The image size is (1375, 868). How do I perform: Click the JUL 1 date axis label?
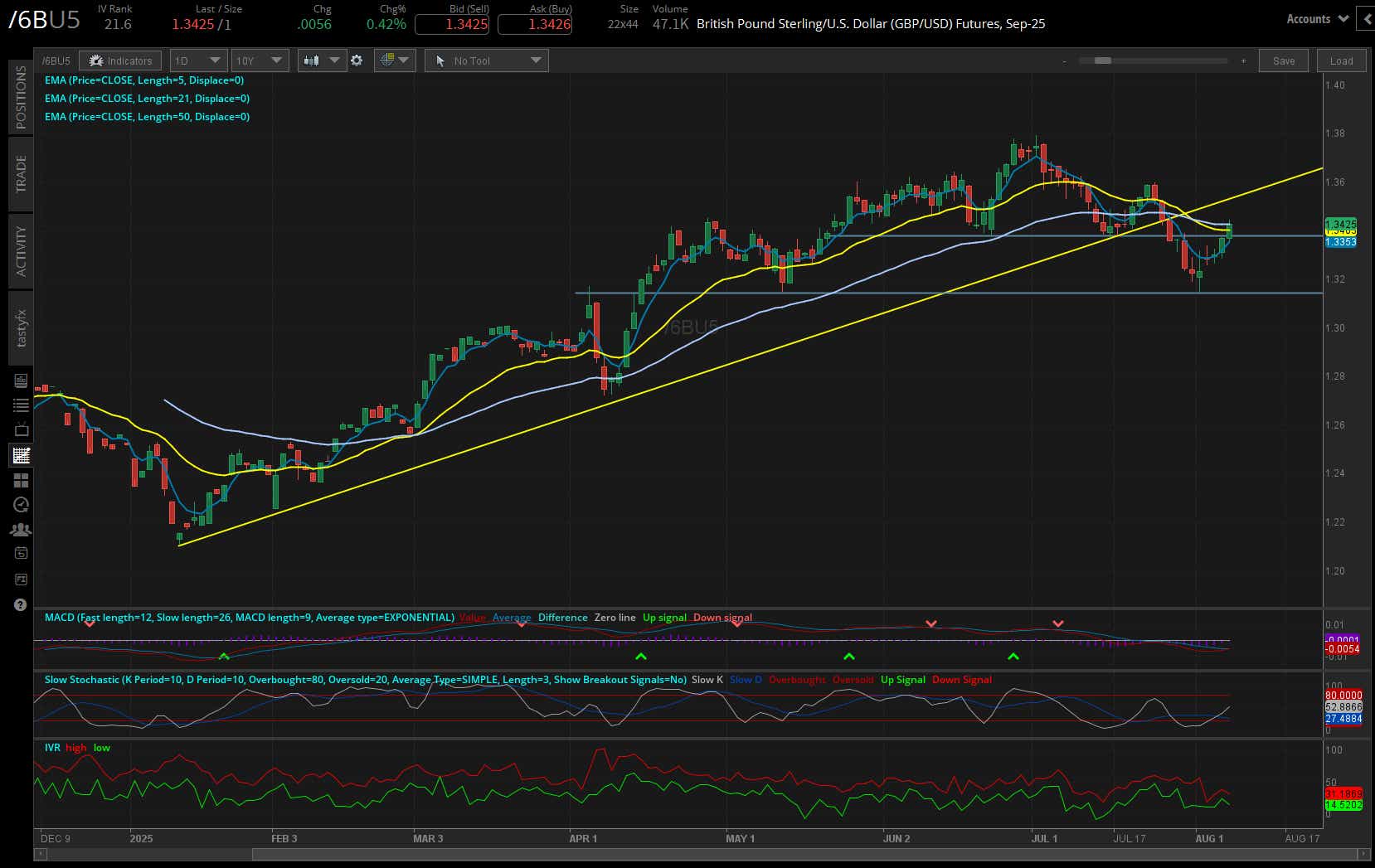click(1044, 839)
